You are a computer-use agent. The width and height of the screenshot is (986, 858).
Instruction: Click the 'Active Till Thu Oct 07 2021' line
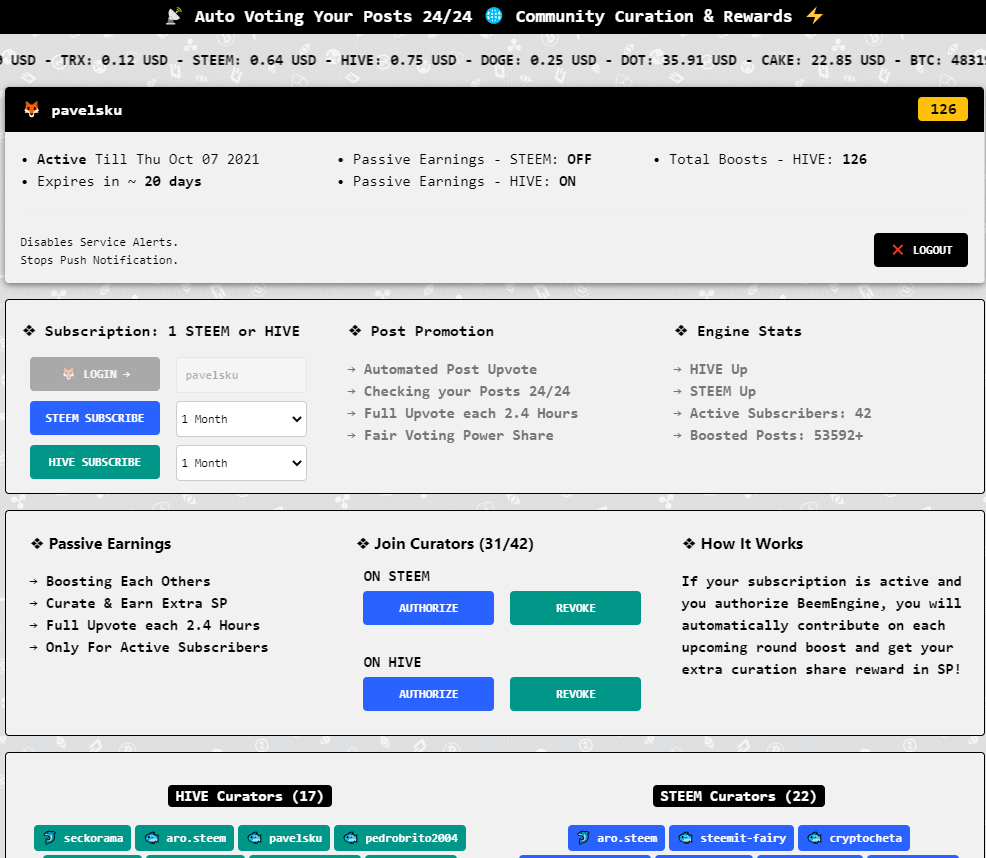tap(148, 159)
